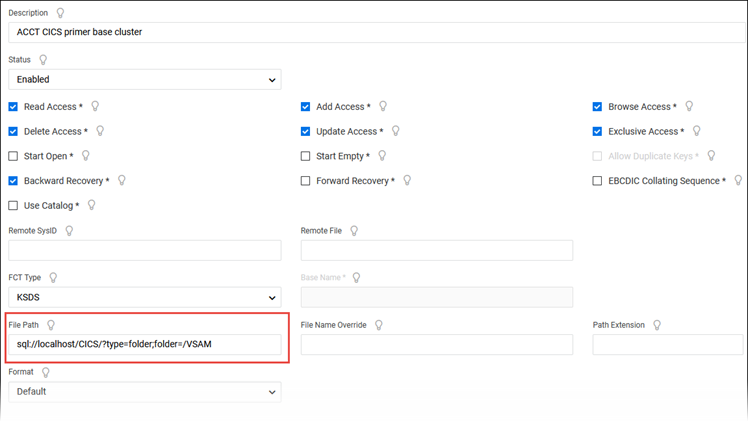Uncheck the Read Access checkbox
The height and width of the screenshot is (422, 748).
14,107
